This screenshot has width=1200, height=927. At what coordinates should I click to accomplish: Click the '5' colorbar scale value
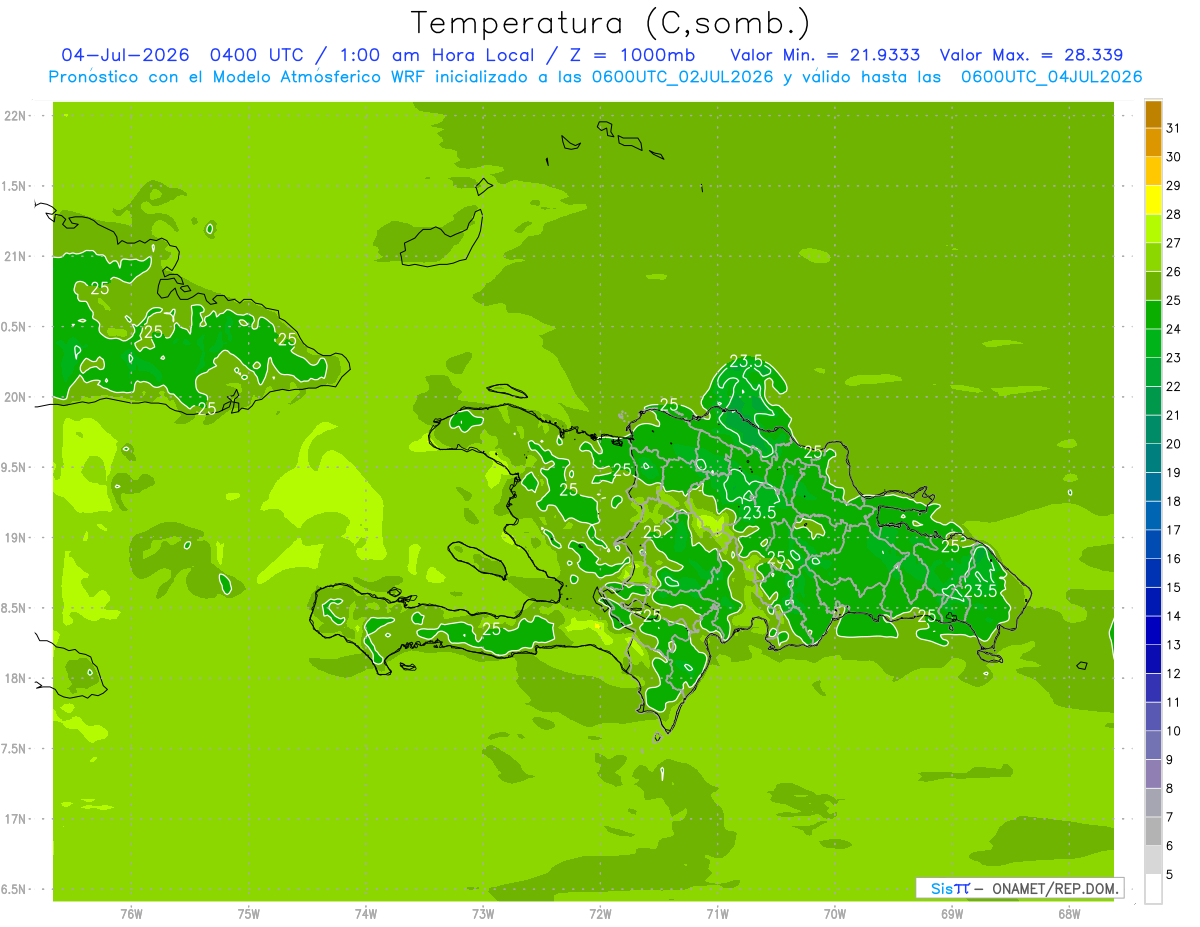pyautogui.click(x=1170, y=876)
